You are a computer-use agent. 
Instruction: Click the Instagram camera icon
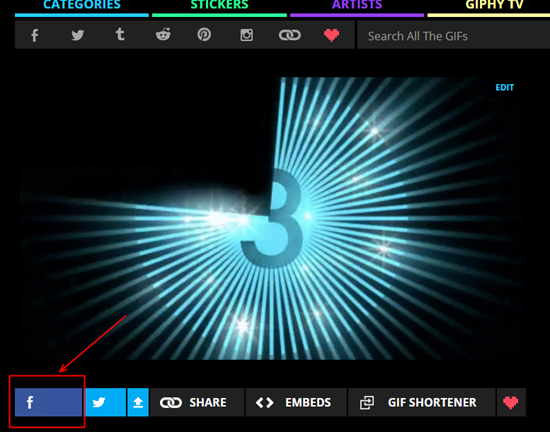247,35
